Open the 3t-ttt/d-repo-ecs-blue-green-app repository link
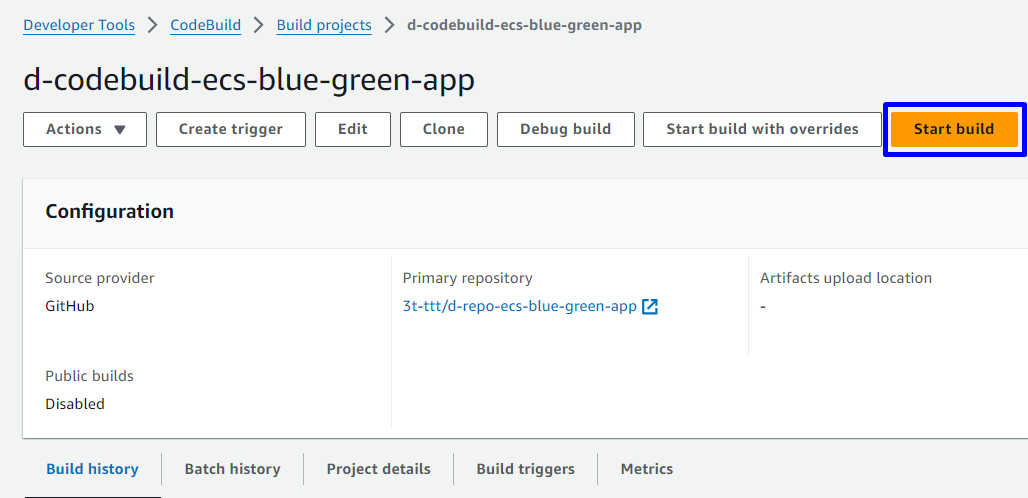1028x498 pixels. point(519,306)
